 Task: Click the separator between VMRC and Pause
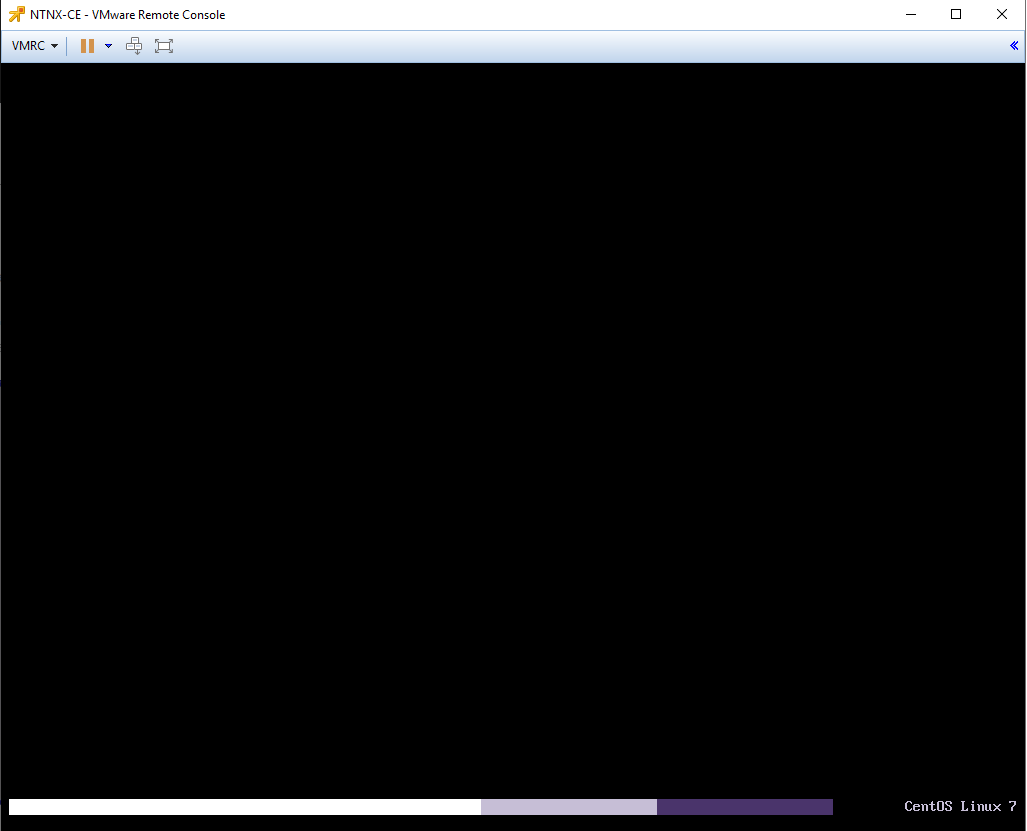pos(67,46)
